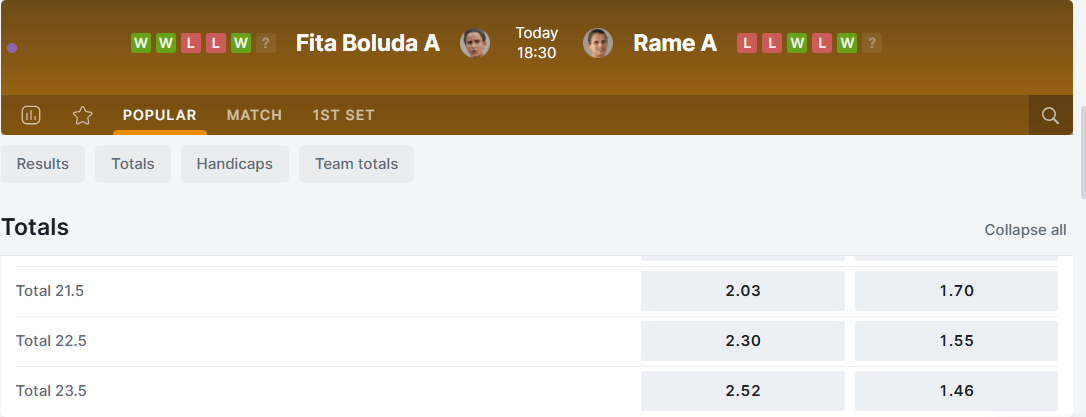The width and height of the screenshot is (1086, 417).
Task: Open the statistics chart icon
Action: tap(31, 115)
